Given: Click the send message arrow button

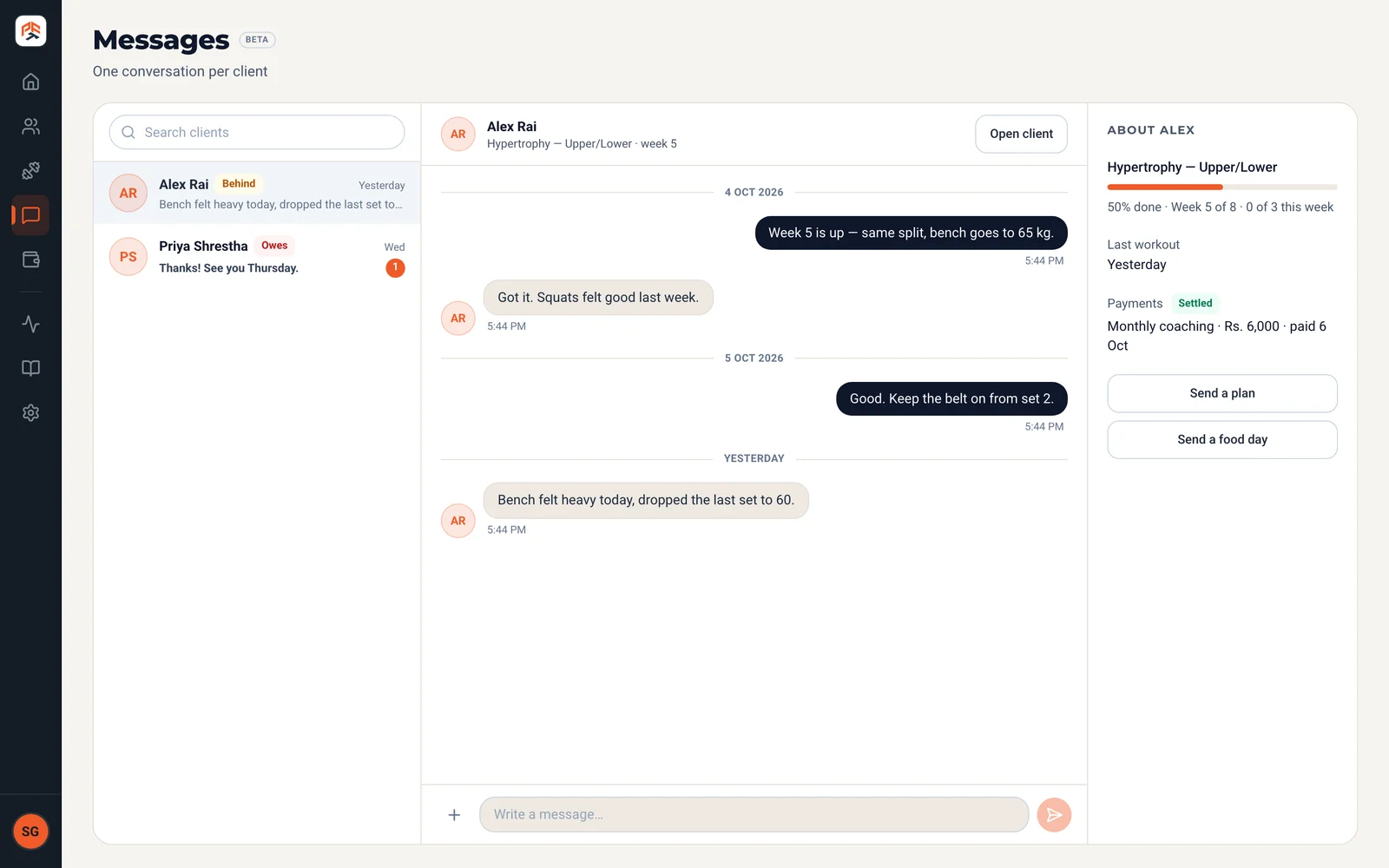Looking at the screenshot, I should click(1054, 814).
